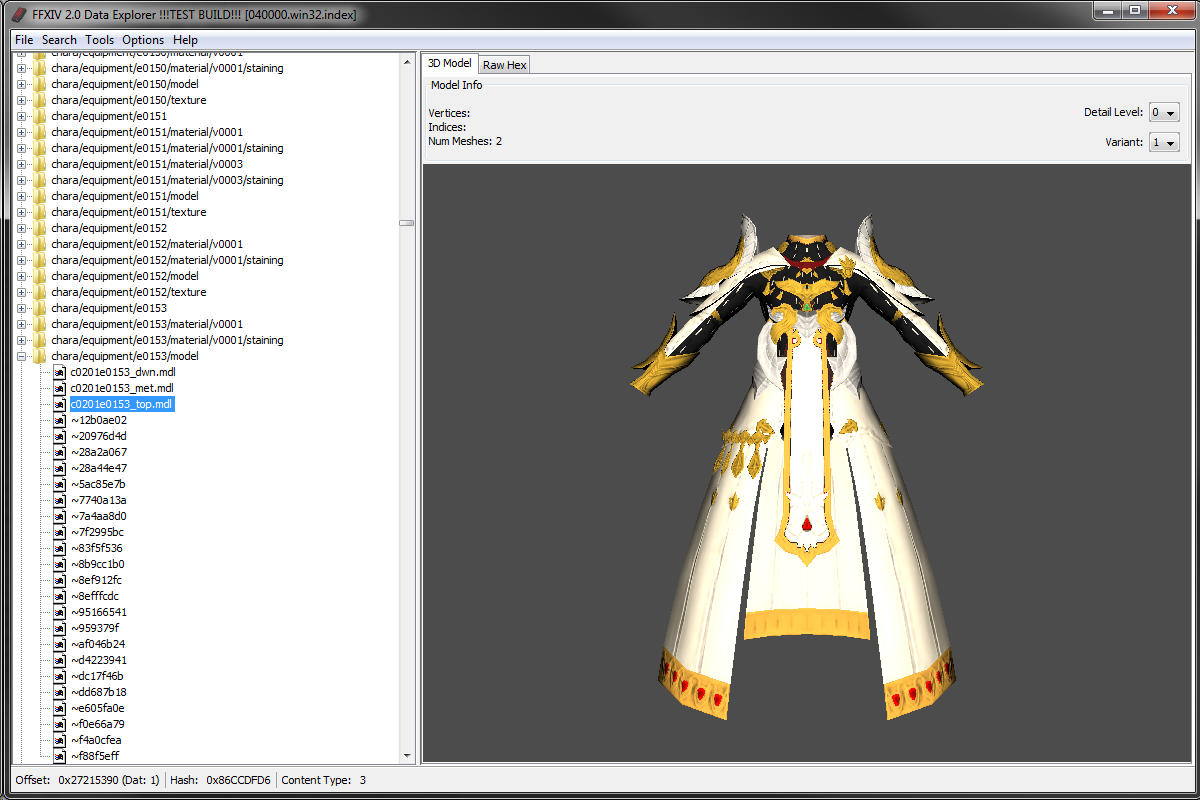Select folder icon of e0151/material/v0003
The image size is (1200, 800).
tap(40, 164)
